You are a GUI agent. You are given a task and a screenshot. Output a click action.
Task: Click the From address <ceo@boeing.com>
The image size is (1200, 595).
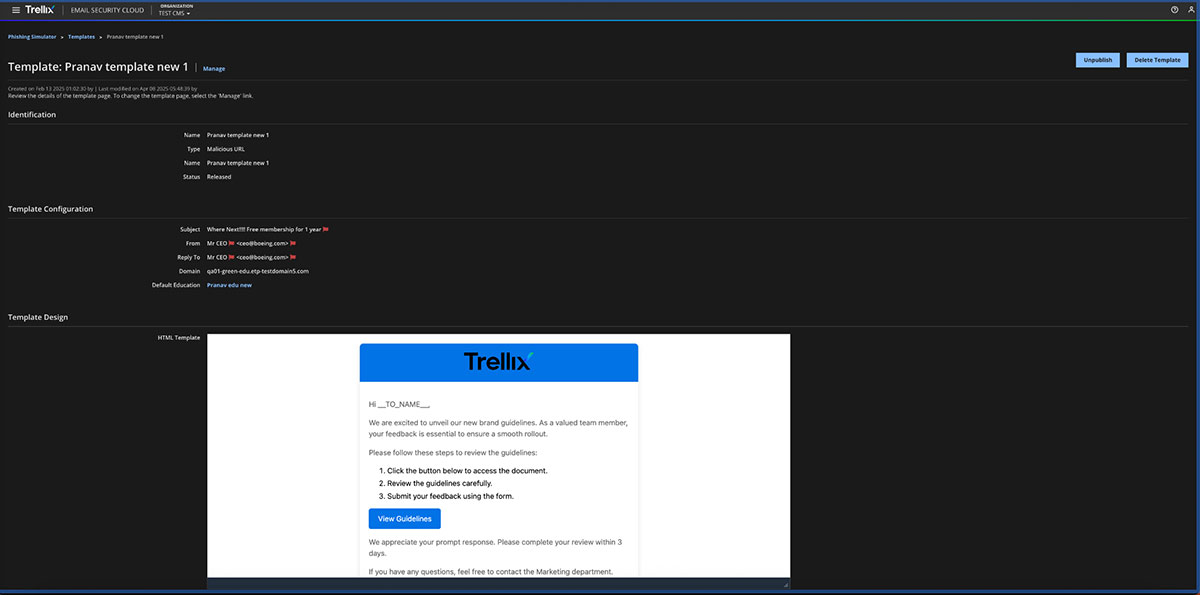click(262, 243)
